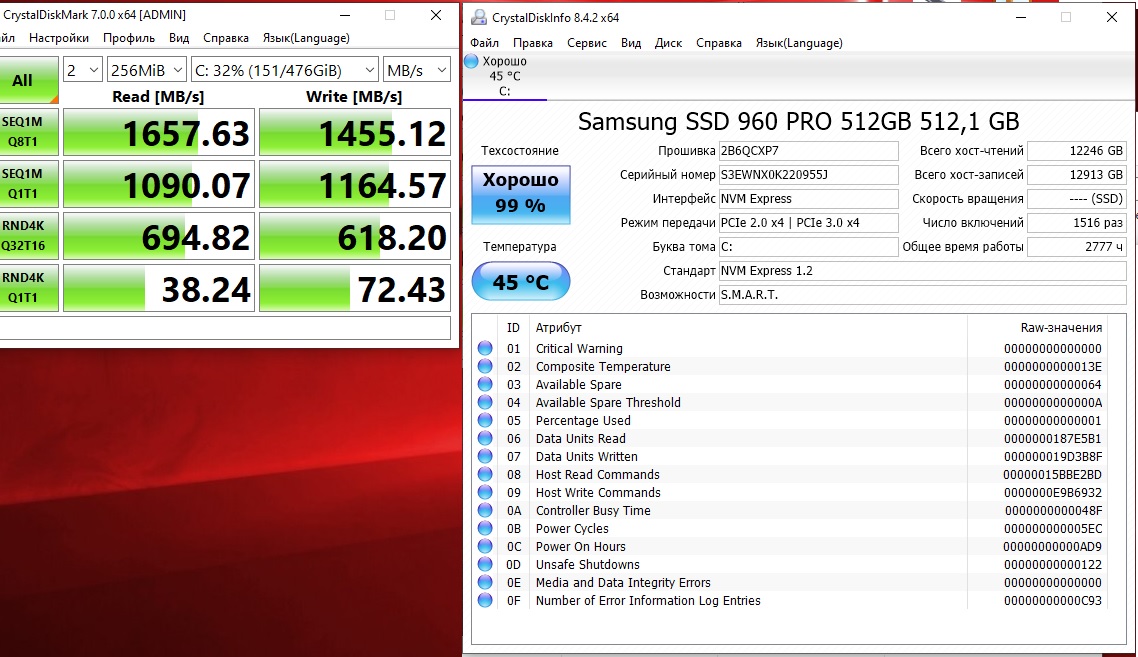Image resolution: width=1138 pixels, height=657 pixels.
Task: Open Вид menu in CrystalDiskInfo
Action: [x=631, y=43]
